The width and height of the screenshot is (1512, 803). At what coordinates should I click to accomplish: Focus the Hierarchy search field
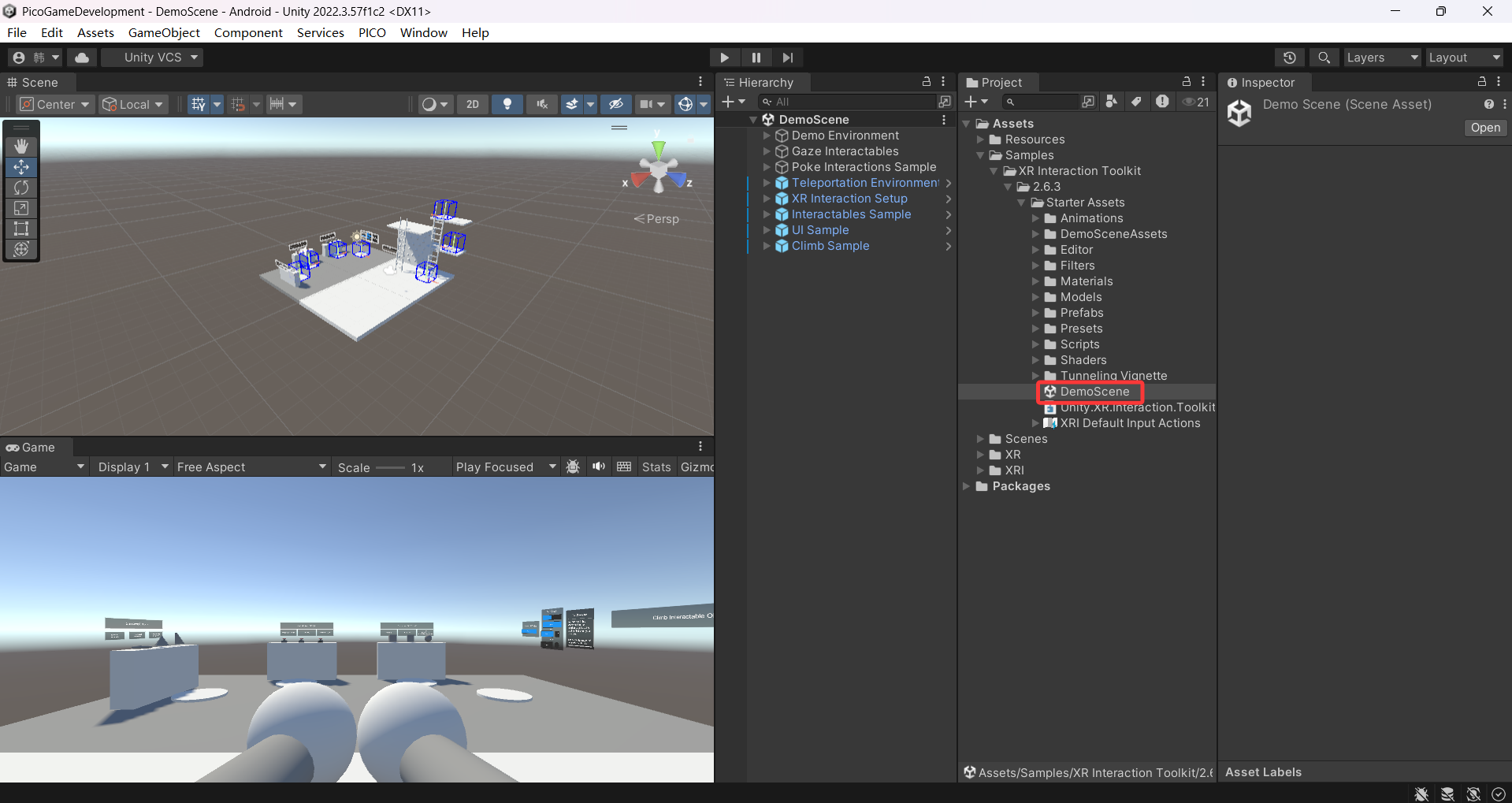[847, 102]
